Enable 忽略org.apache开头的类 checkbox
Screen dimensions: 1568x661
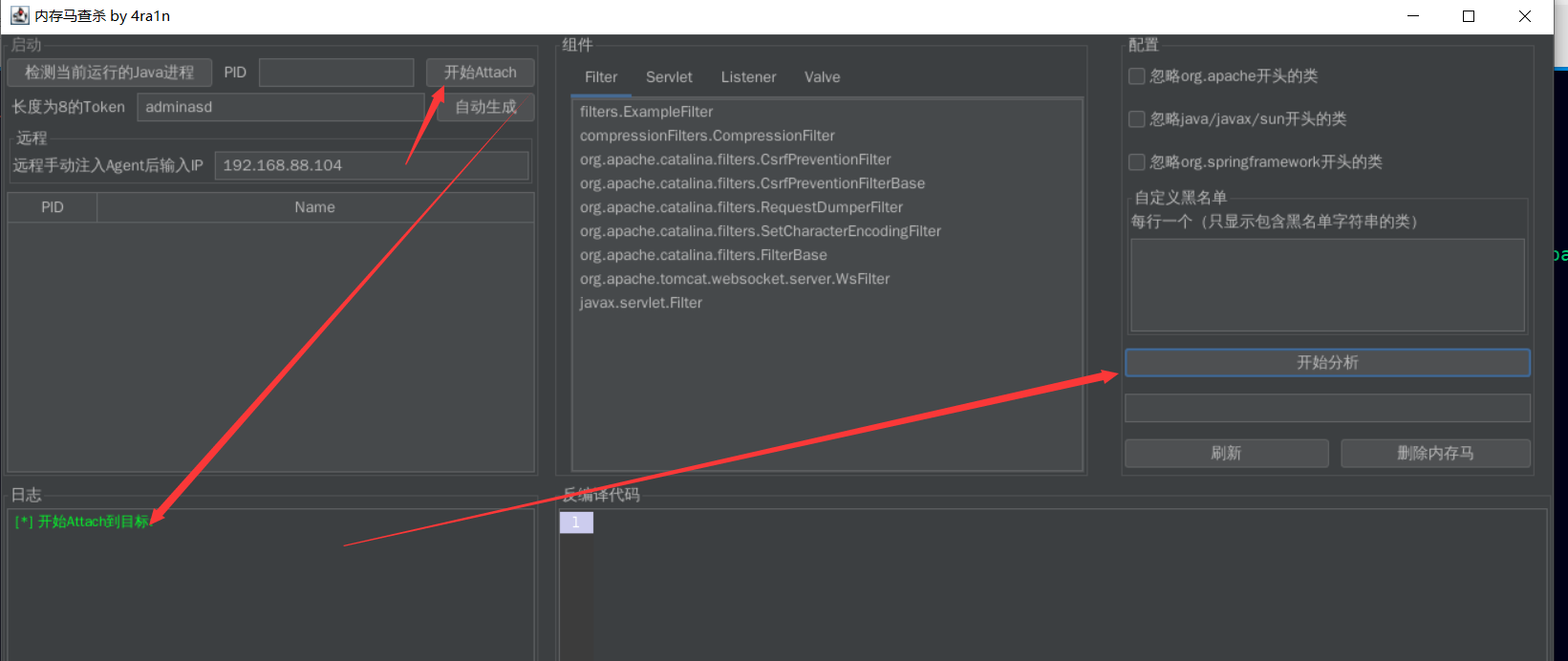(1137, 76)
